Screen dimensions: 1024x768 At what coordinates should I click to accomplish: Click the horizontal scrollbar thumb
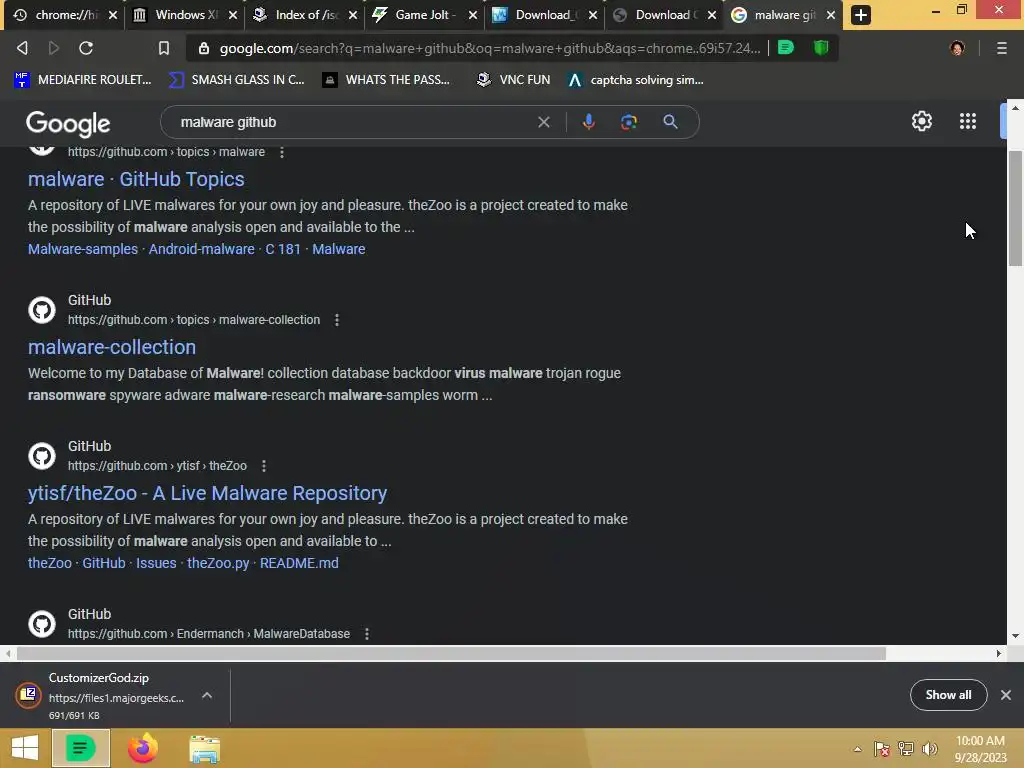[x=451, y=653]
